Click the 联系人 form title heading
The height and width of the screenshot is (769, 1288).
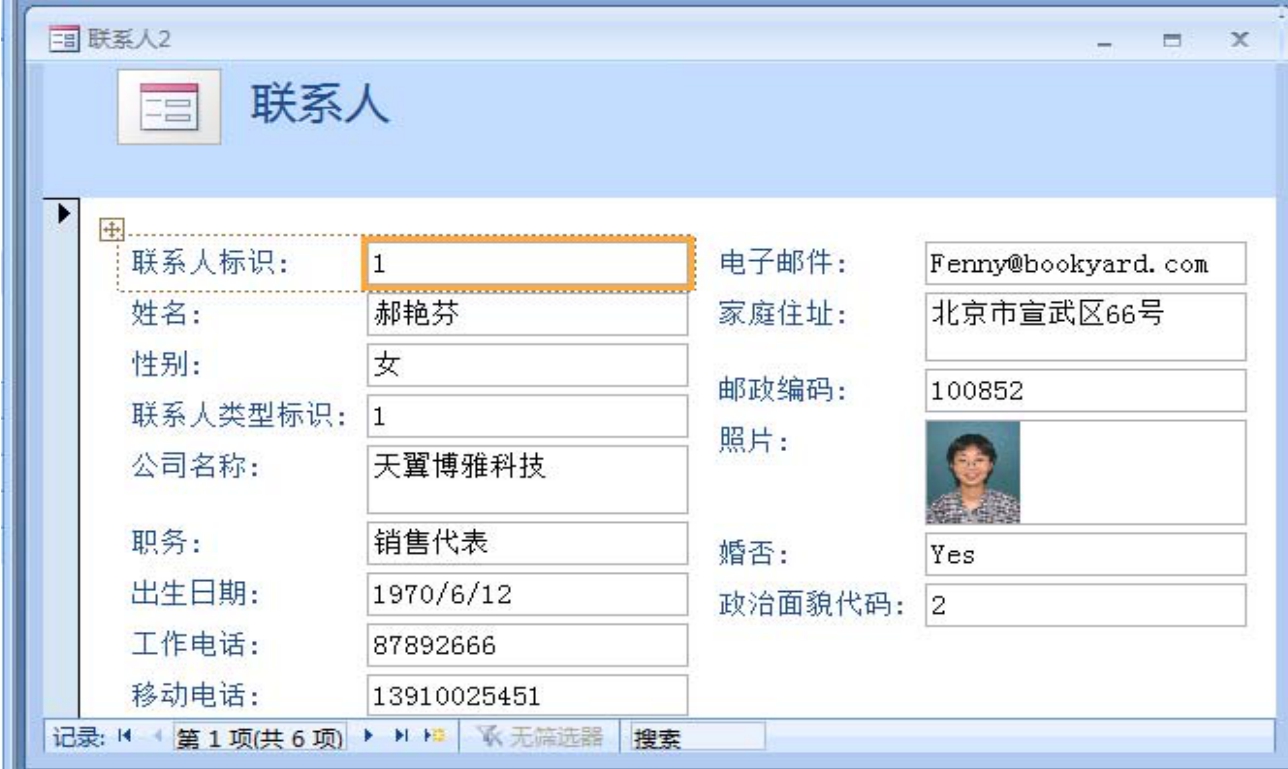point(319,105)
